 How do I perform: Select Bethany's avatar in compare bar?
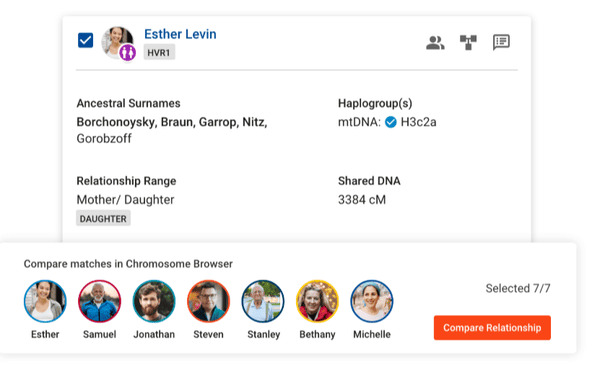(317, 301)
